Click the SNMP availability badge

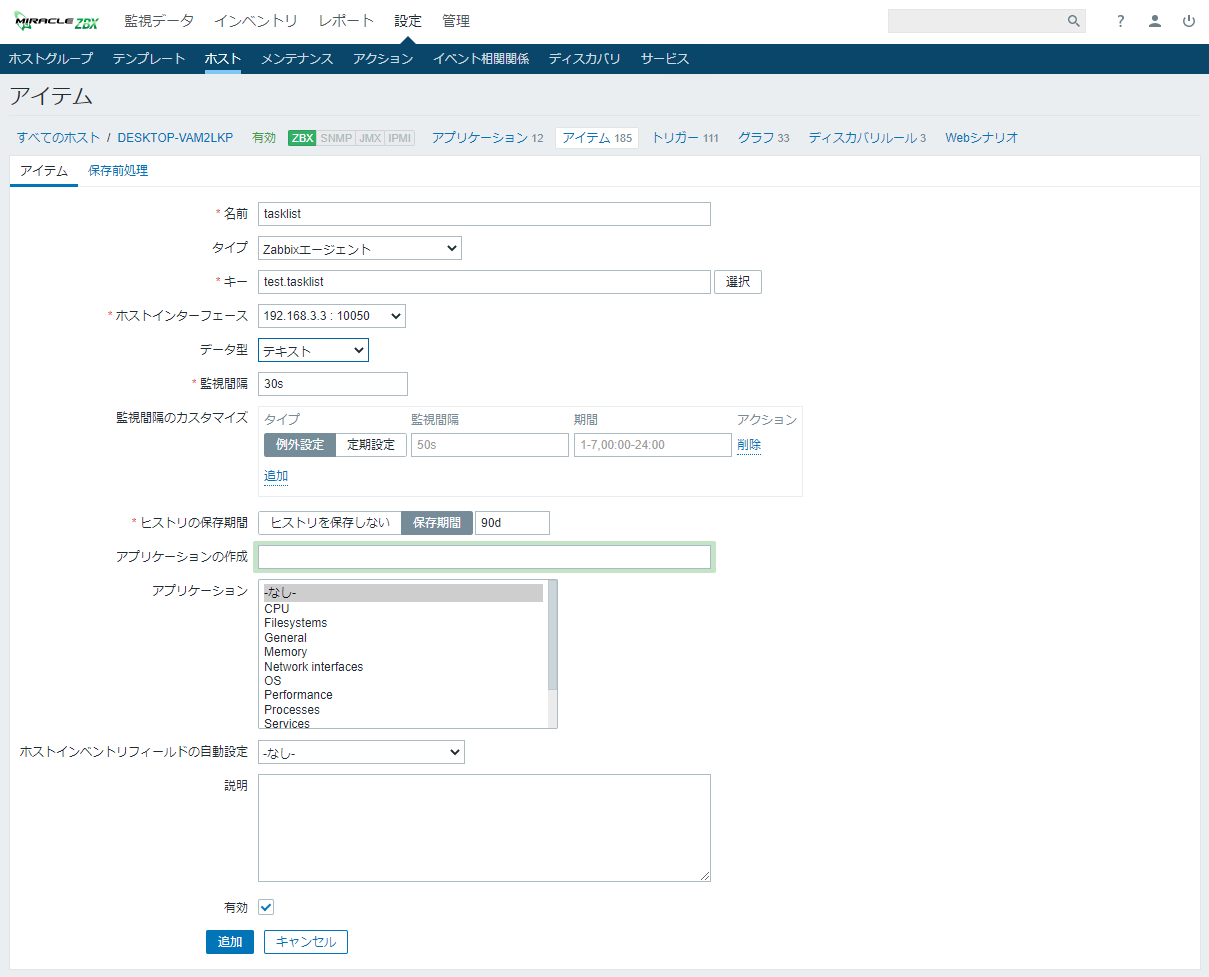point(336,138)
